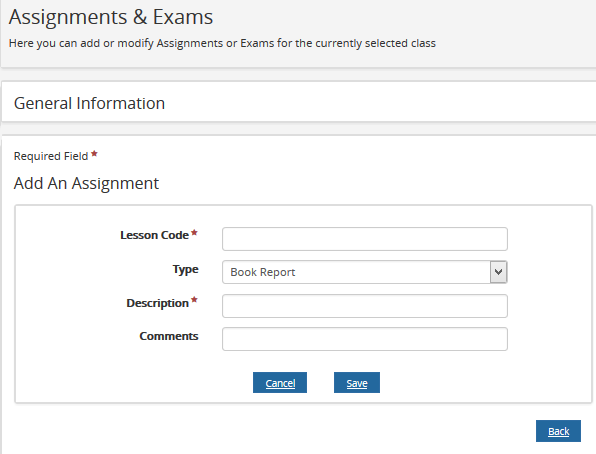Click the Lesson Code label
The height and width of the screenshot is (454, 596).
point(154,235)
